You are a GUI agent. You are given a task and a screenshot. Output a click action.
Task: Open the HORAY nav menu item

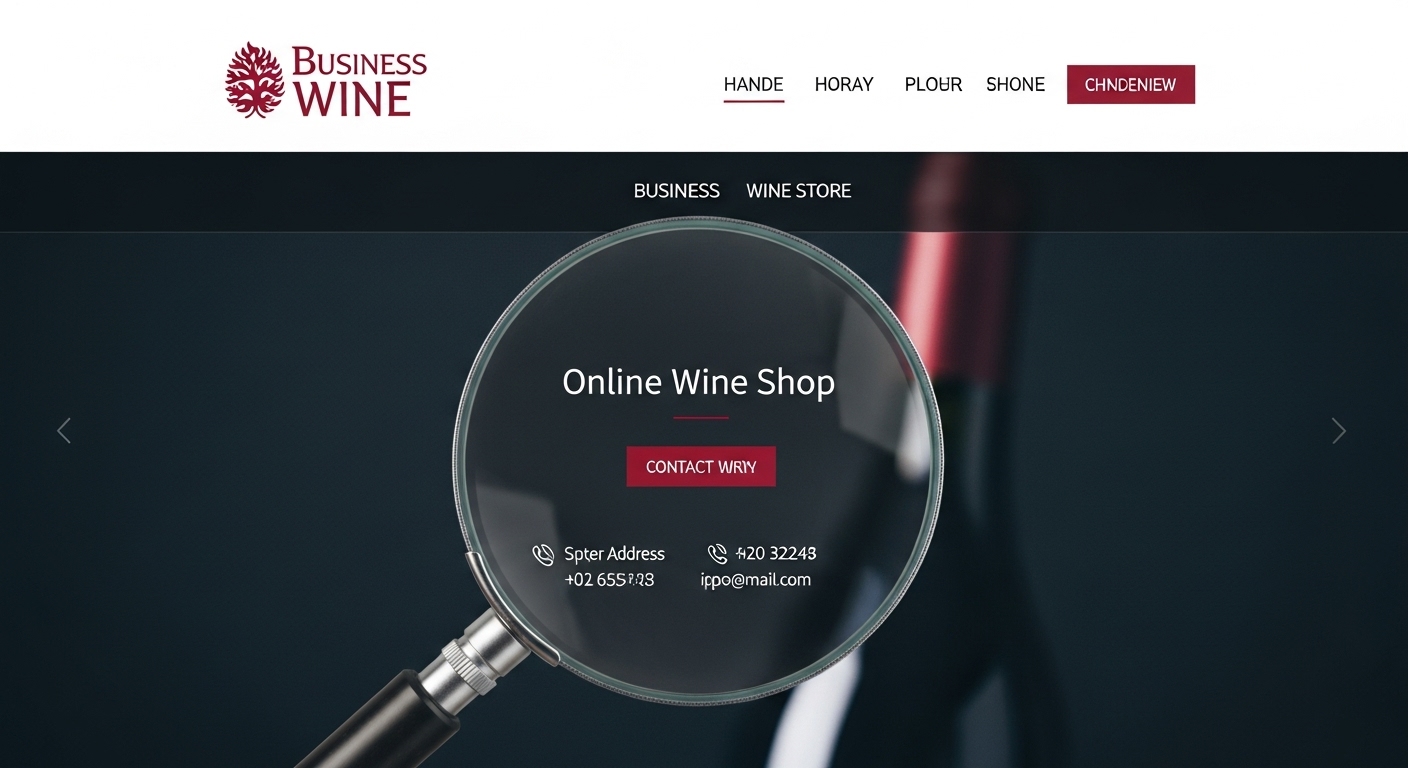click(x=844, y=85)
